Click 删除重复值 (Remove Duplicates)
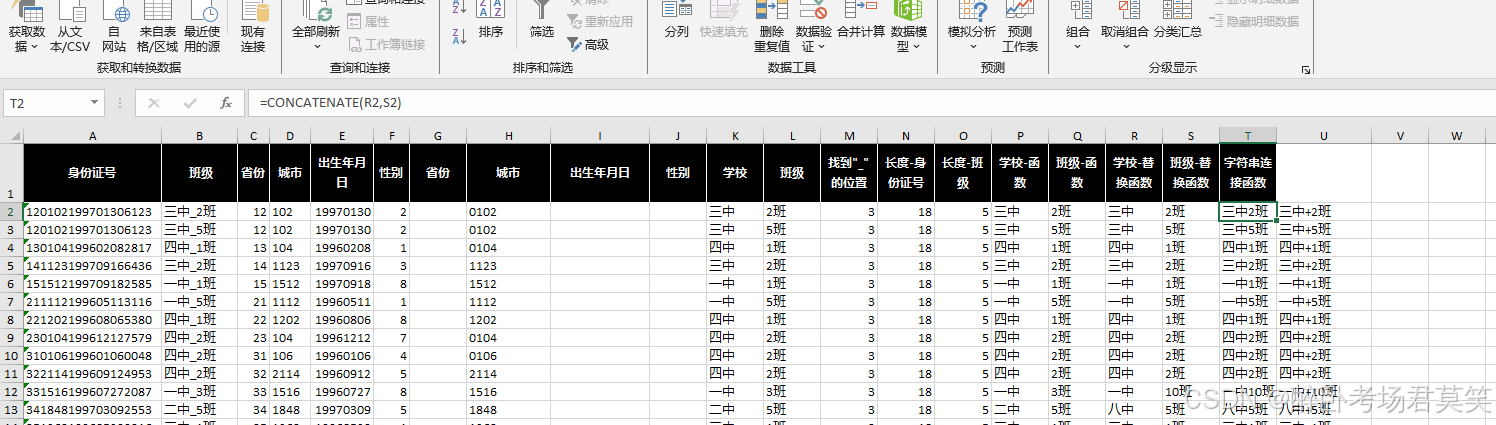This screenshot has height=425, width=1496. click(x=772, y=28)
